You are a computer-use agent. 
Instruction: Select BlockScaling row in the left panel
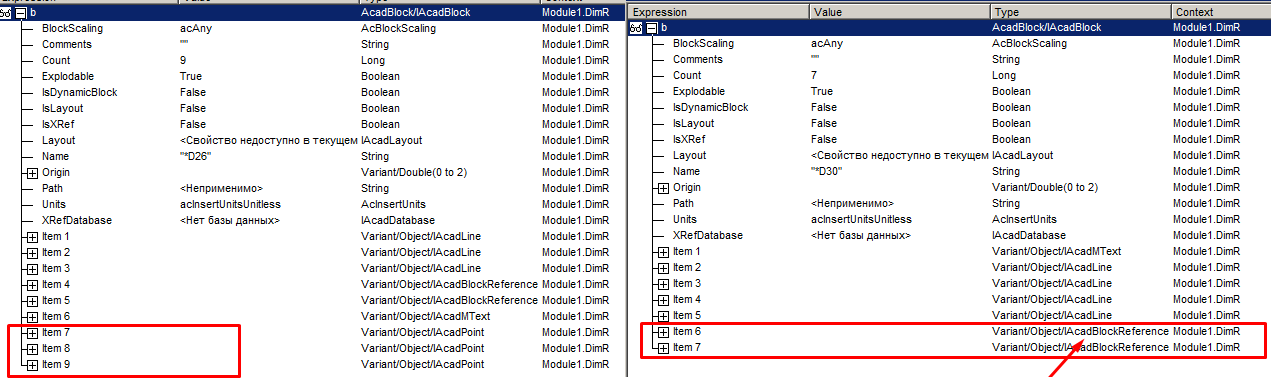click(313, 28)
